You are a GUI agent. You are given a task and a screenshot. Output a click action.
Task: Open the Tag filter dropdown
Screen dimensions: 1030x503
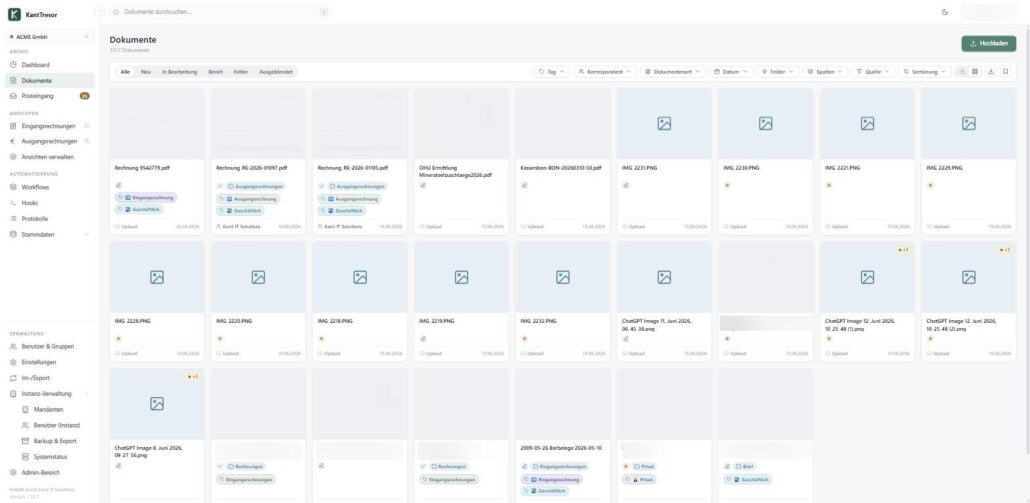(551, 72)
